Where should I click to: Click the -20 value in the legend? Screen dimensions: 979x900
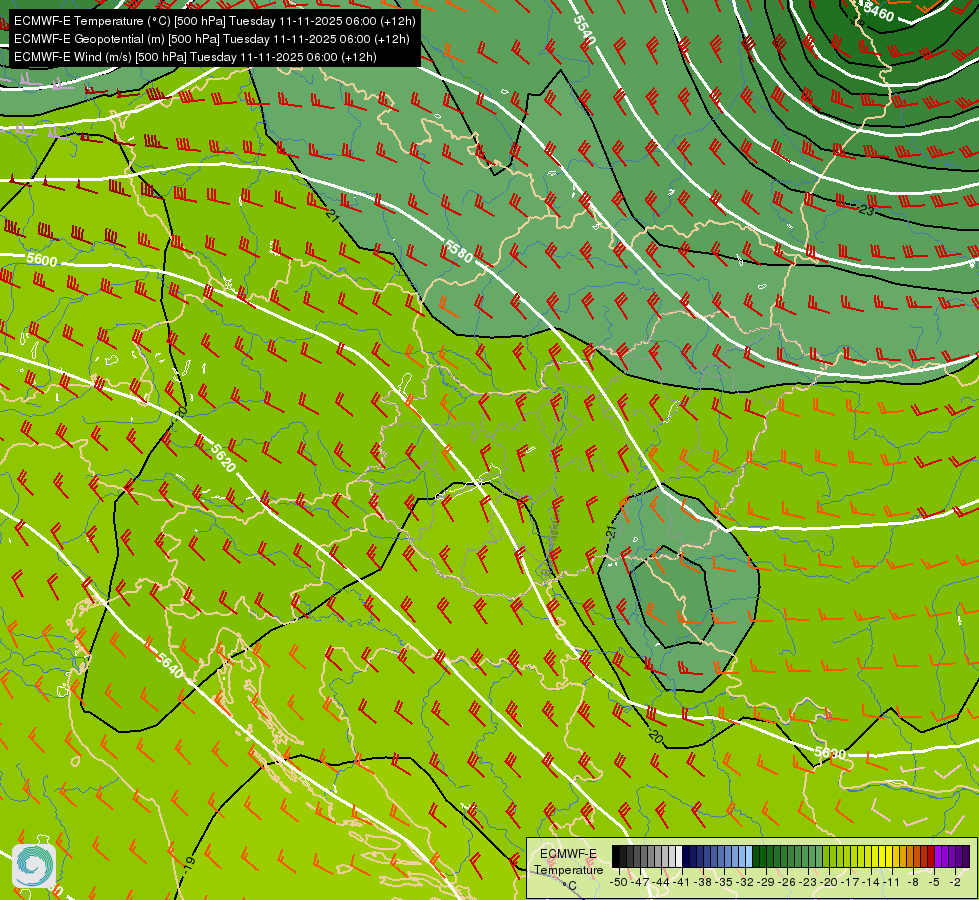point(829,882)
